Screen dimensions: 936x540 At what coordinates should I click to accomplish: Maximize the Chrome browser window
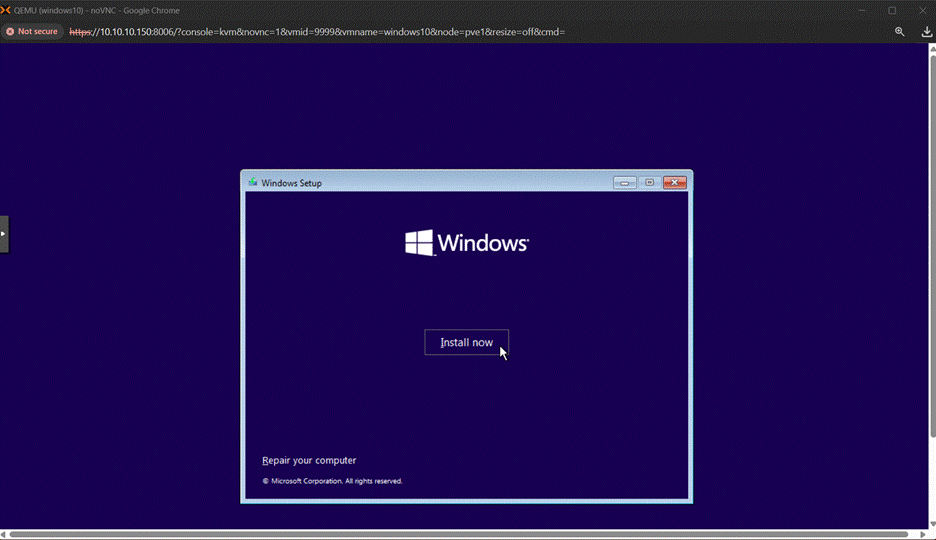[892, 10]
